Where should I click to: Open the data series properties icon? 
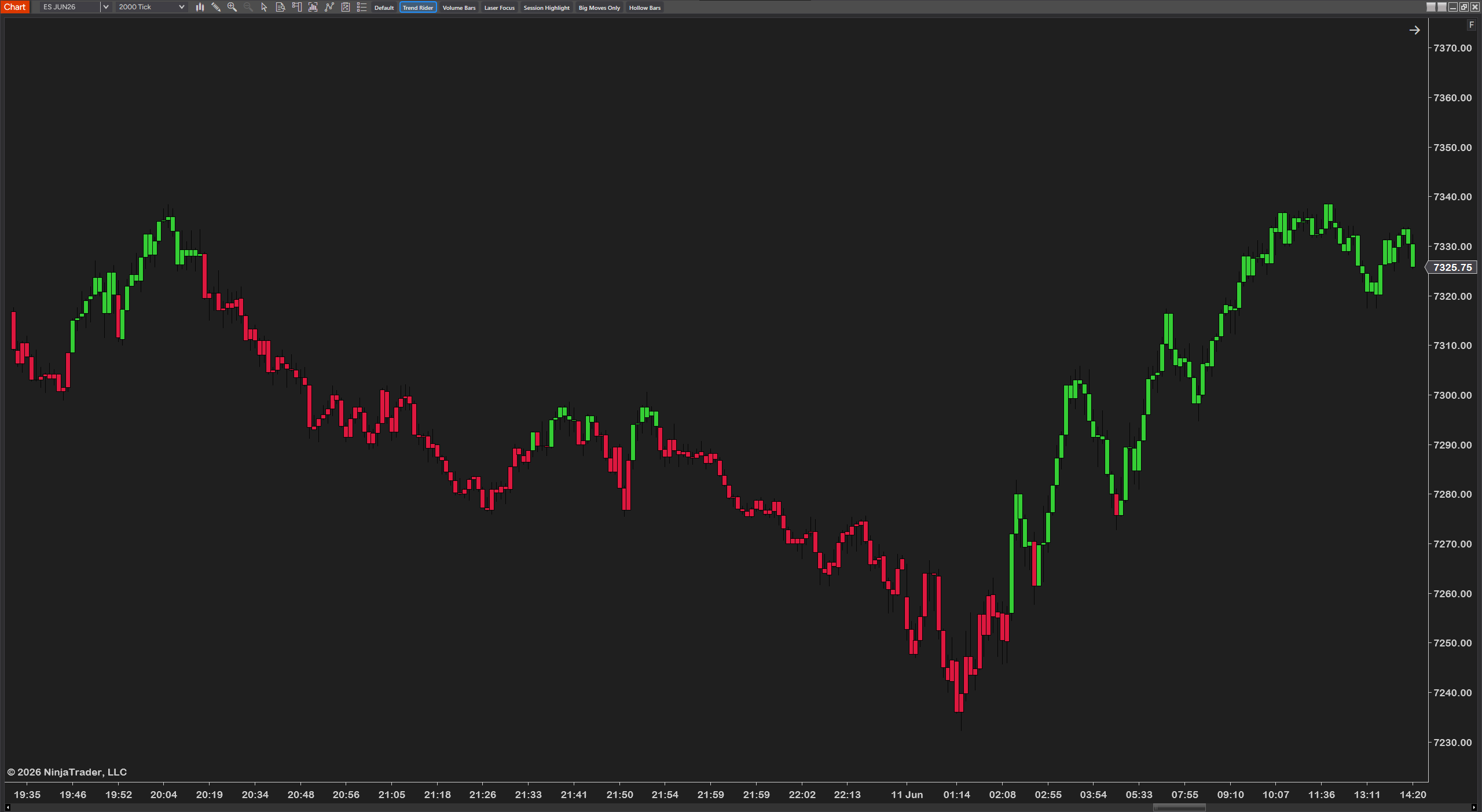click(346, 8)
